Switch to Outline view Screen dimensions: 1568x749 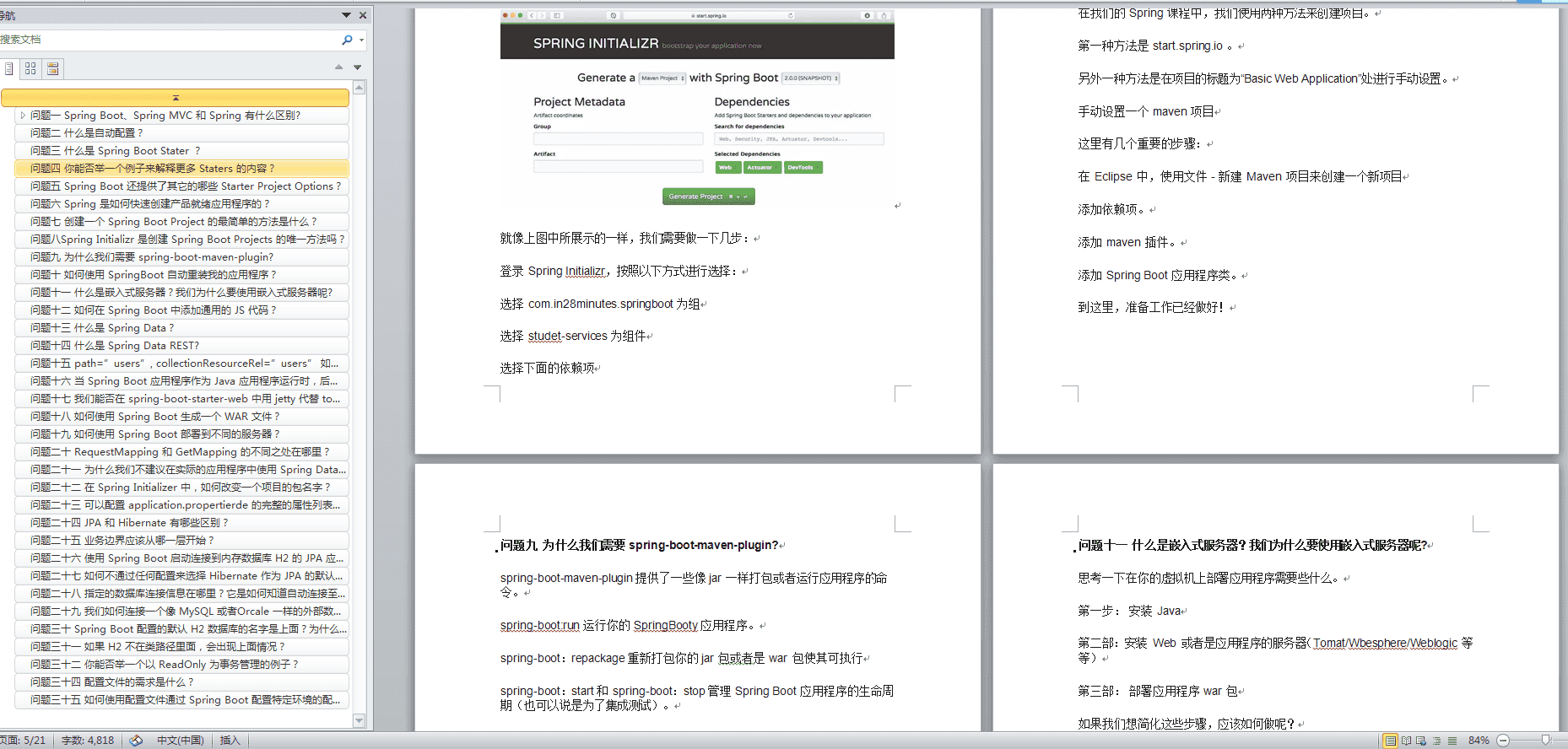pos(1436,741)
